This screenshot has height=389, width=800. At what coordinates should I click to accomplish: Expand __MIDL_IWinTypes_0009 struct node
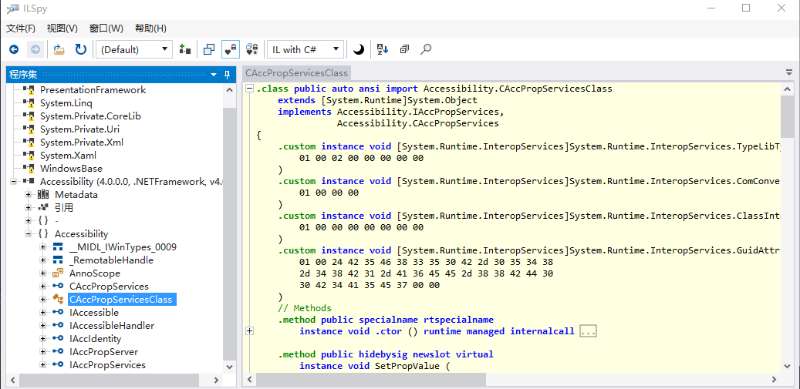coord(43,247)
